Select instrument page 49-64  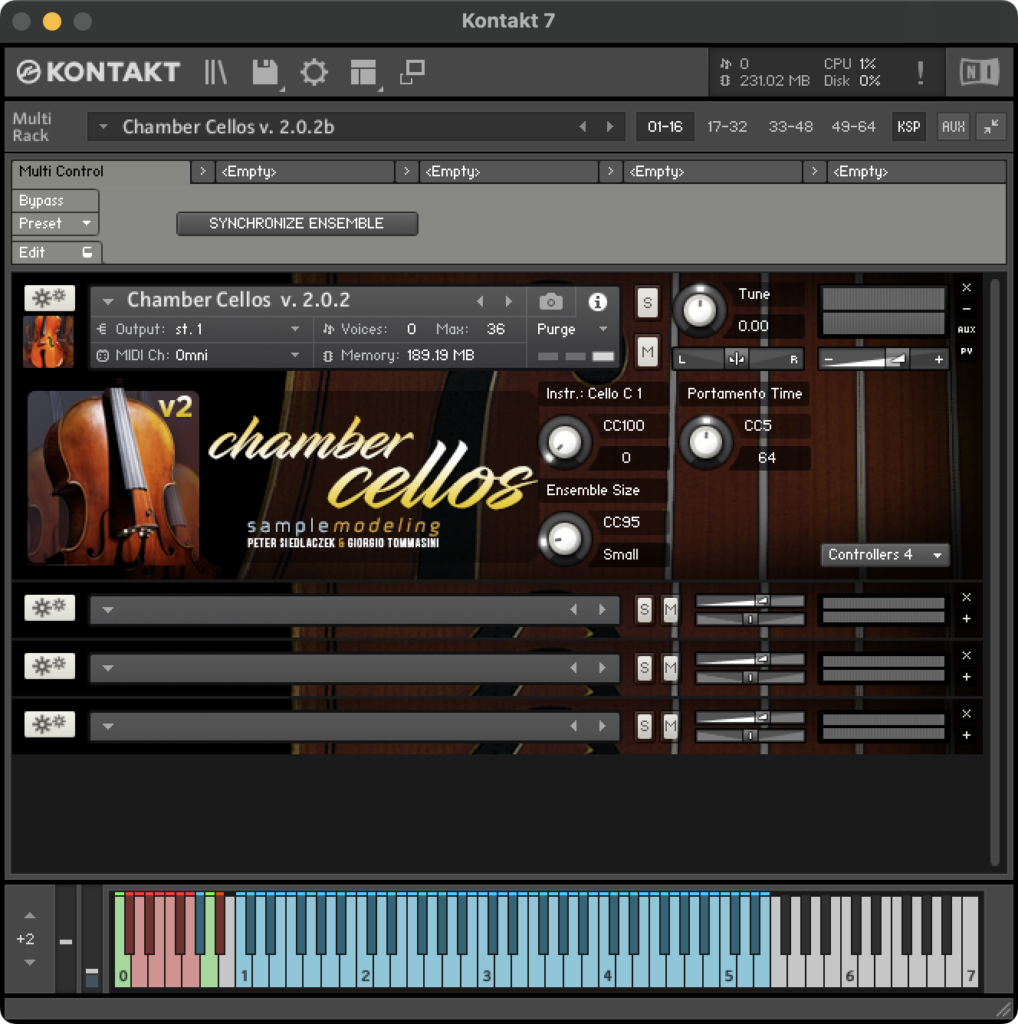pyautogui.click(x=853, y=127)
